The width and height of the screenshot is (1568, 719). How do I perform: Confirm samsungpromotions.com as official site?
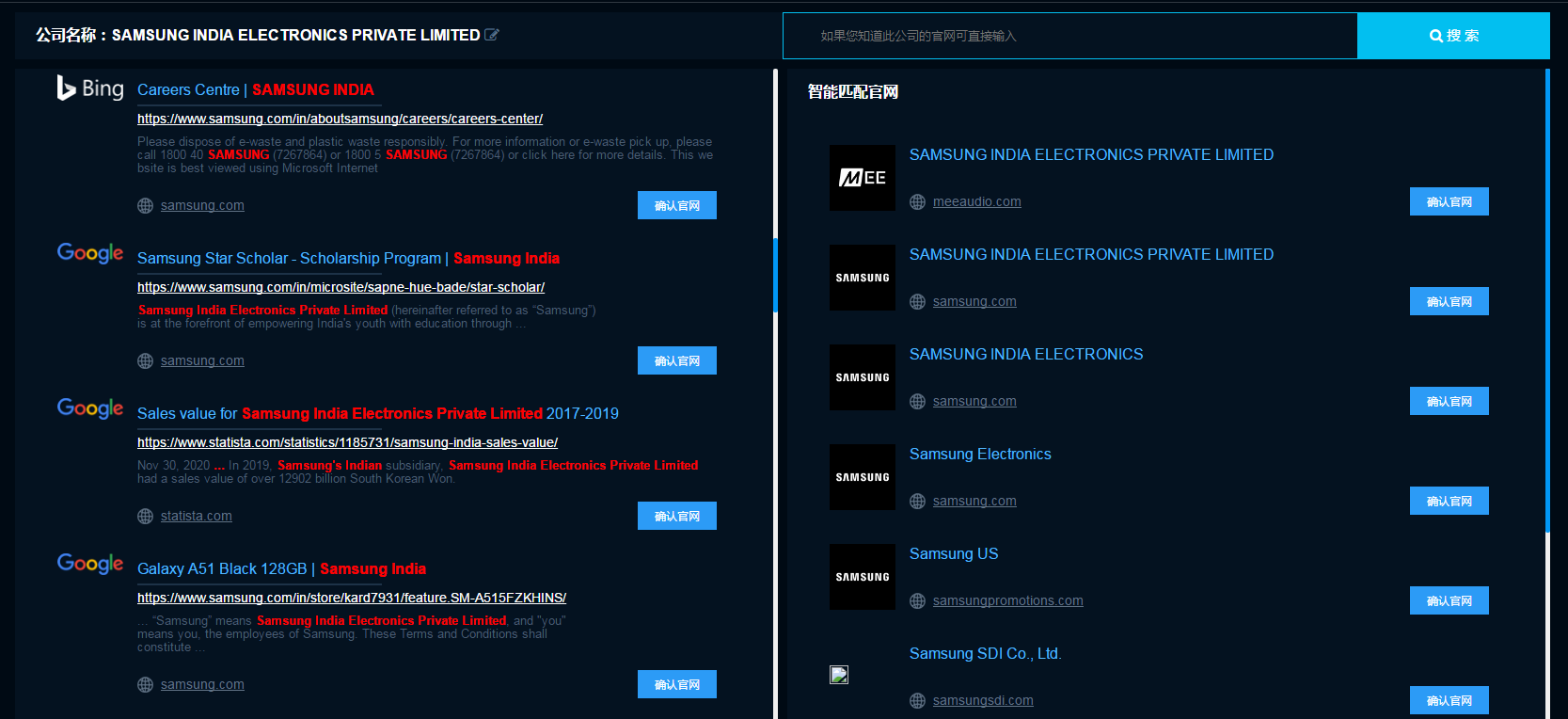(x=1449, y=600)
